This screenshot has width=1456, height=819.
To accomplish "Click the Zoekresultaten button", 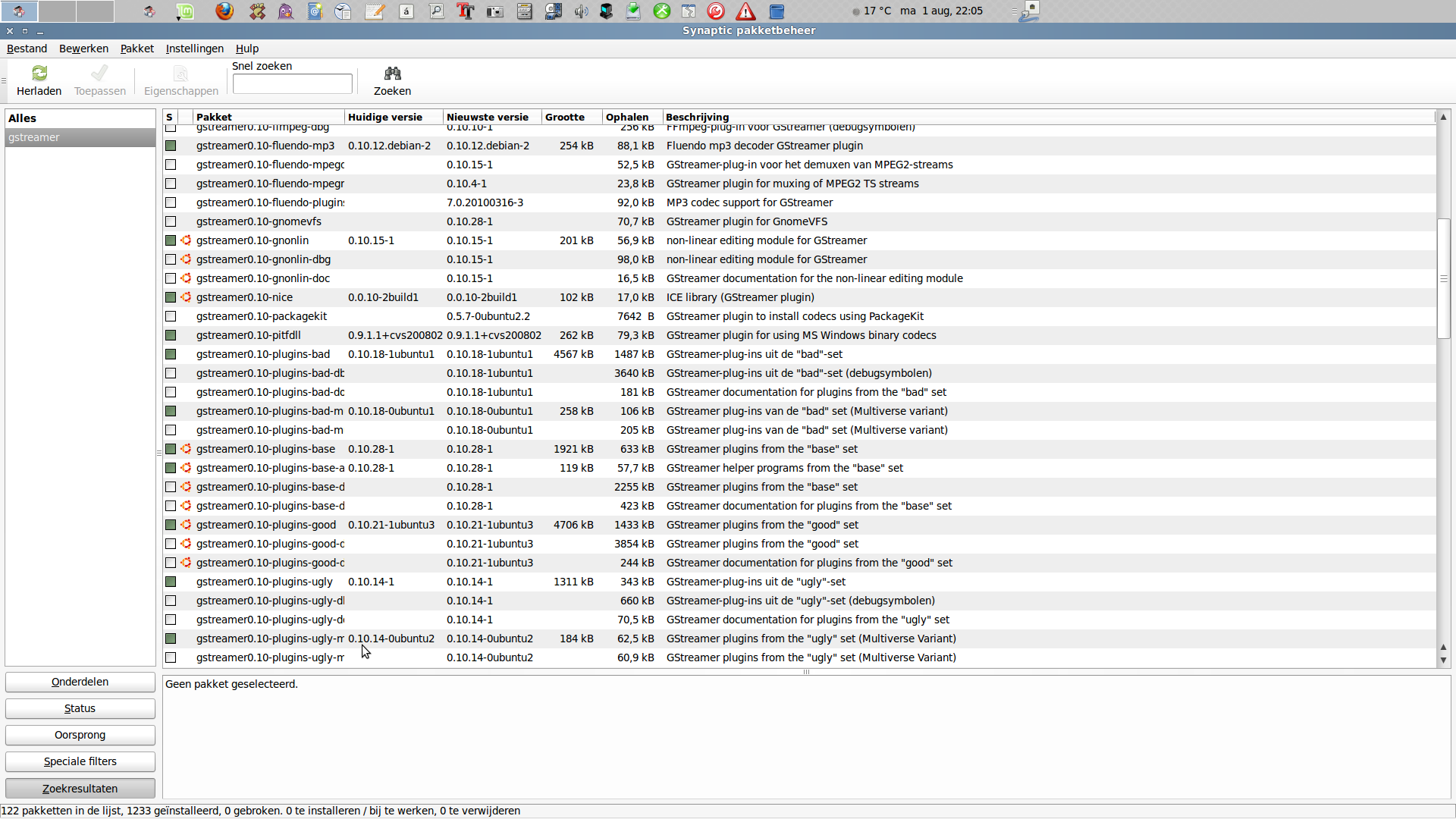I will 80,789.
